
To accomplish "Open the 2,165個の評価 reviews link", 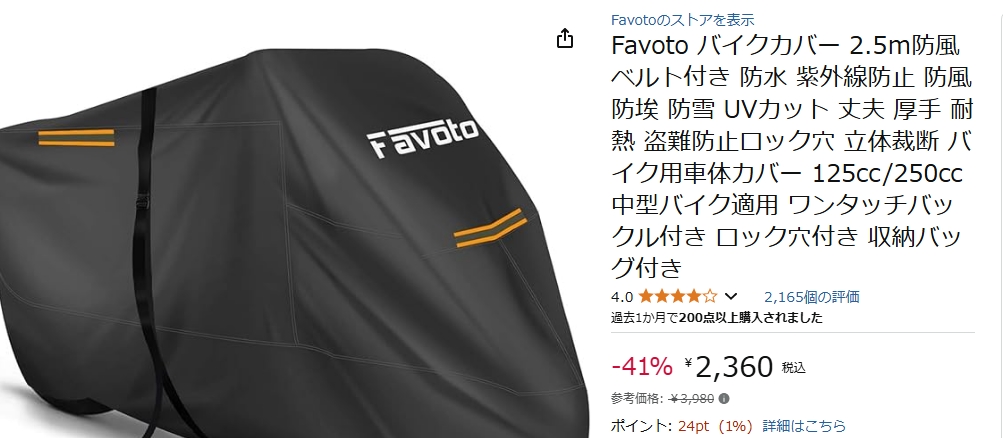I will (812, 297).
